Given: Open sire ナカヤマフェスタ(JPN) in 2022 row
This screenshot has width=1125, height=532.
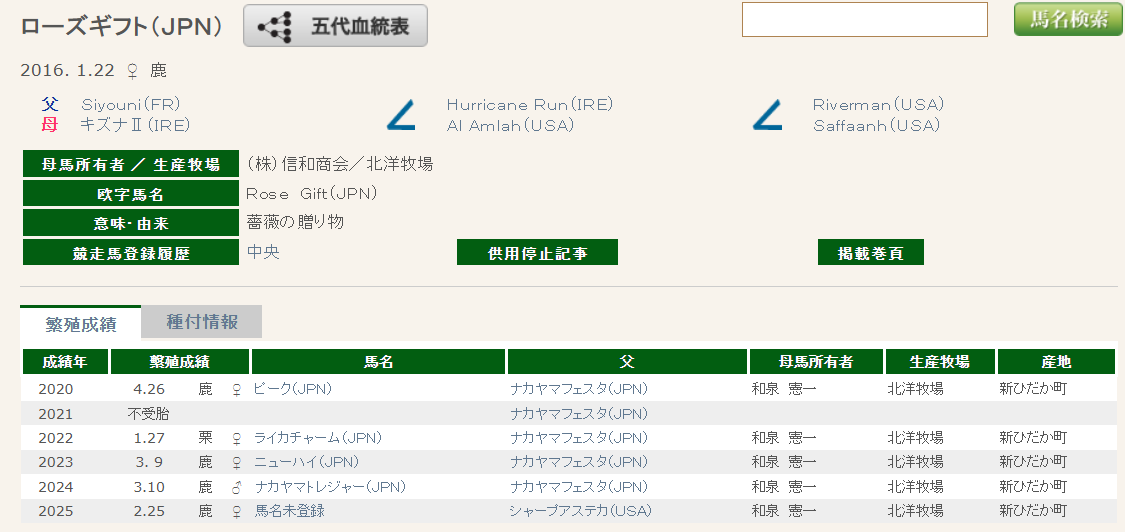Looking at the screenshot, I should (578, 437).
